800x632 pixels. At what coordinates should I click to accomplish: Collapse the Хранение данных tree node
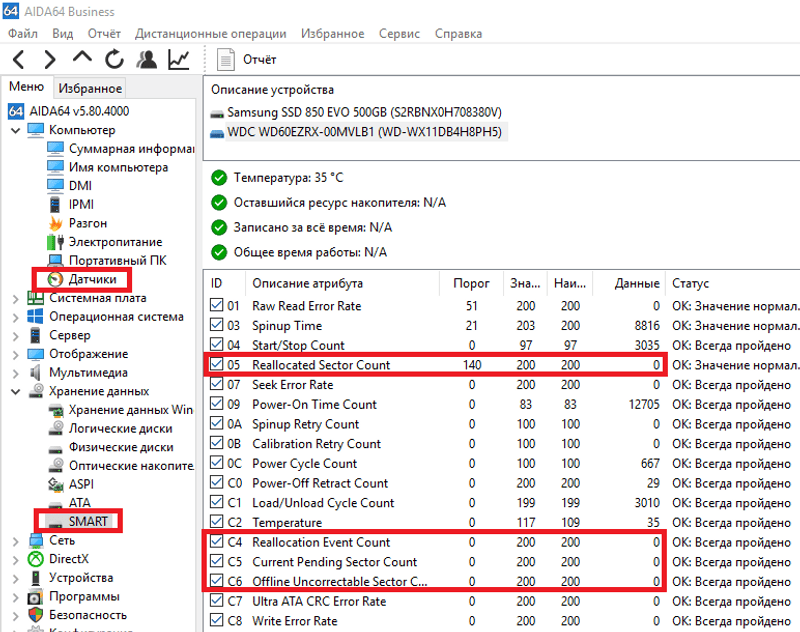tap(13, 391)
